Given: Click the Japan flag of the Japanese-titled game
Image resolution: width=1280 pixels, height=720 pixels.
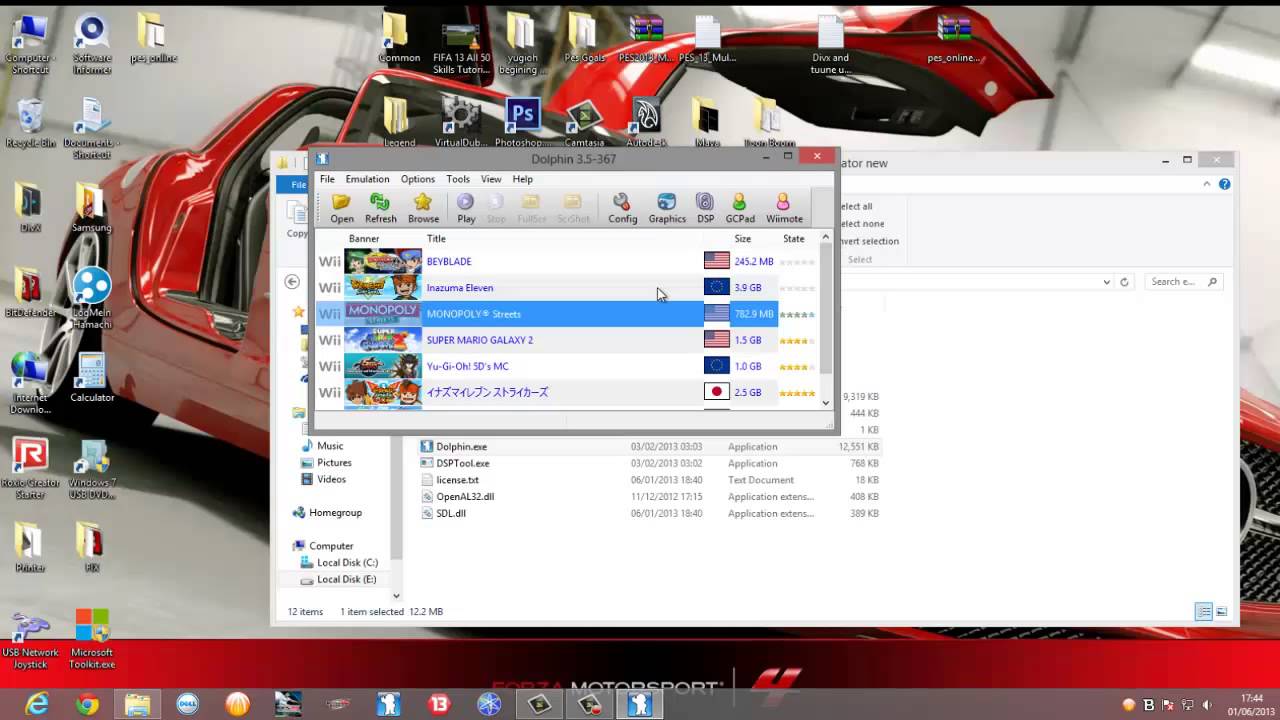Looking at the screenshot, I should [716, 392].
